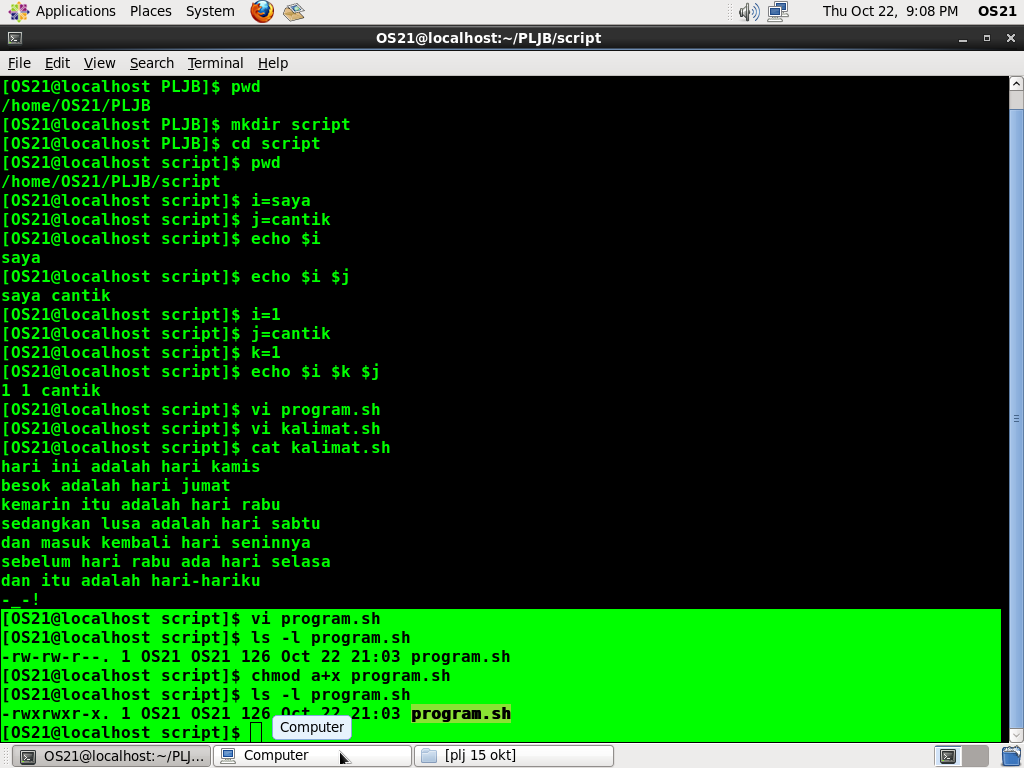This screenshot has height=768, width=1024.
Task: Click the volume speaker icon
Action: click(748, 11)
